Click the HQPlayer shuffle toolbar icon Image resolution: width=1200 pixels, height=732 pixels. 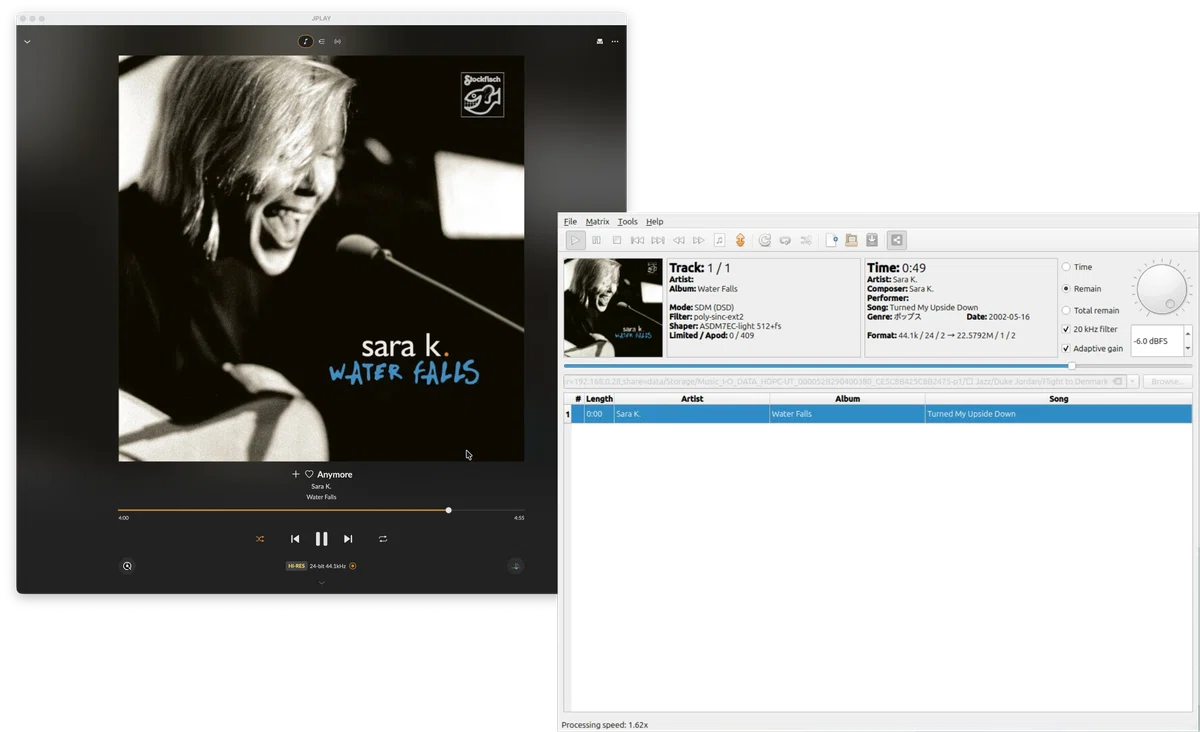coord(806,240)
